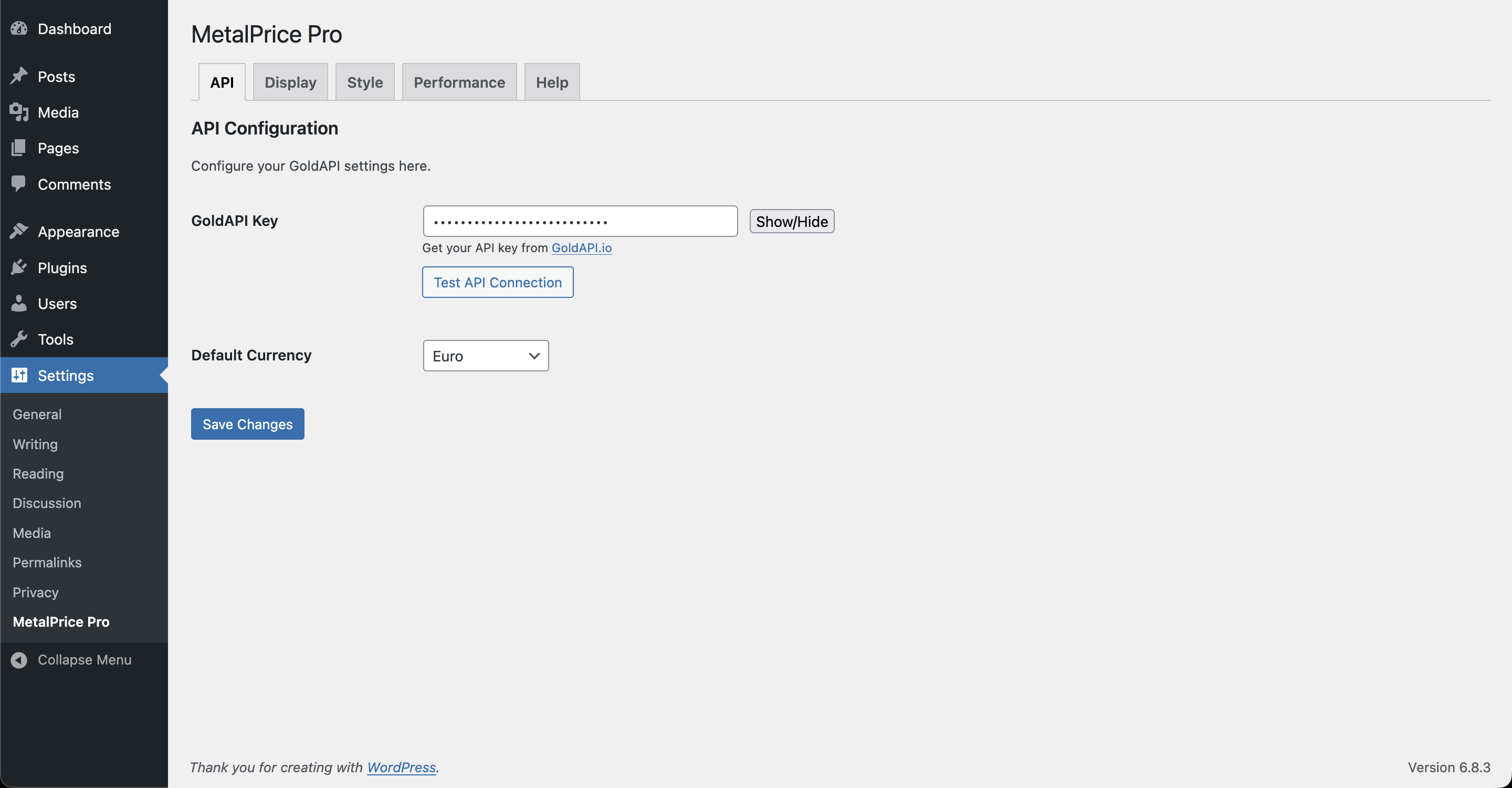Run the Test API Connection check
Screen dimensions: 1512x788
[497, 282]
